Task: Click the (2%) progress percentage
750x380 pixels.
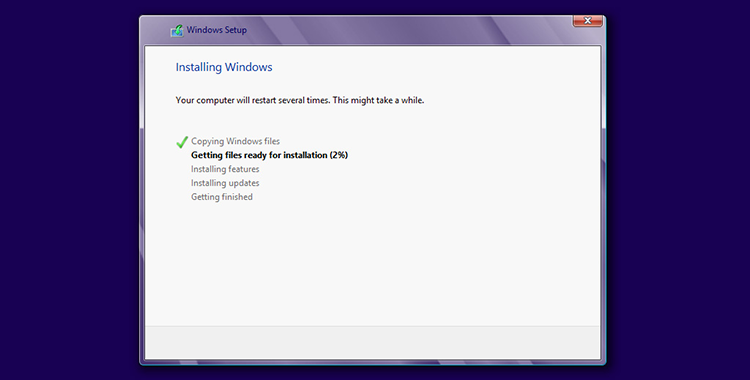Action: point(339,155)
